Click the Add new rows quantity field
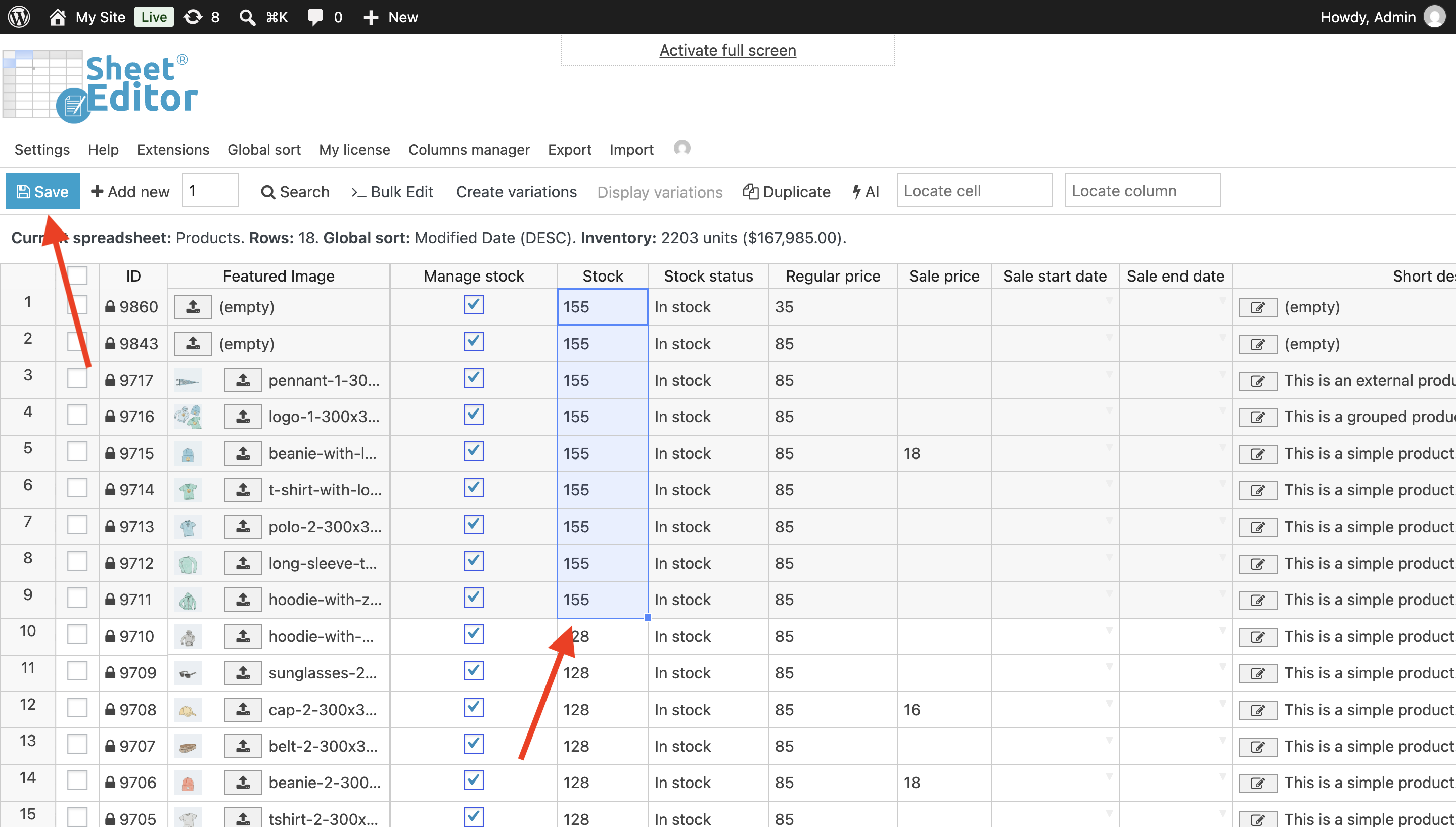The width and height of the screenshot is (1456, 827). (210, 191)
